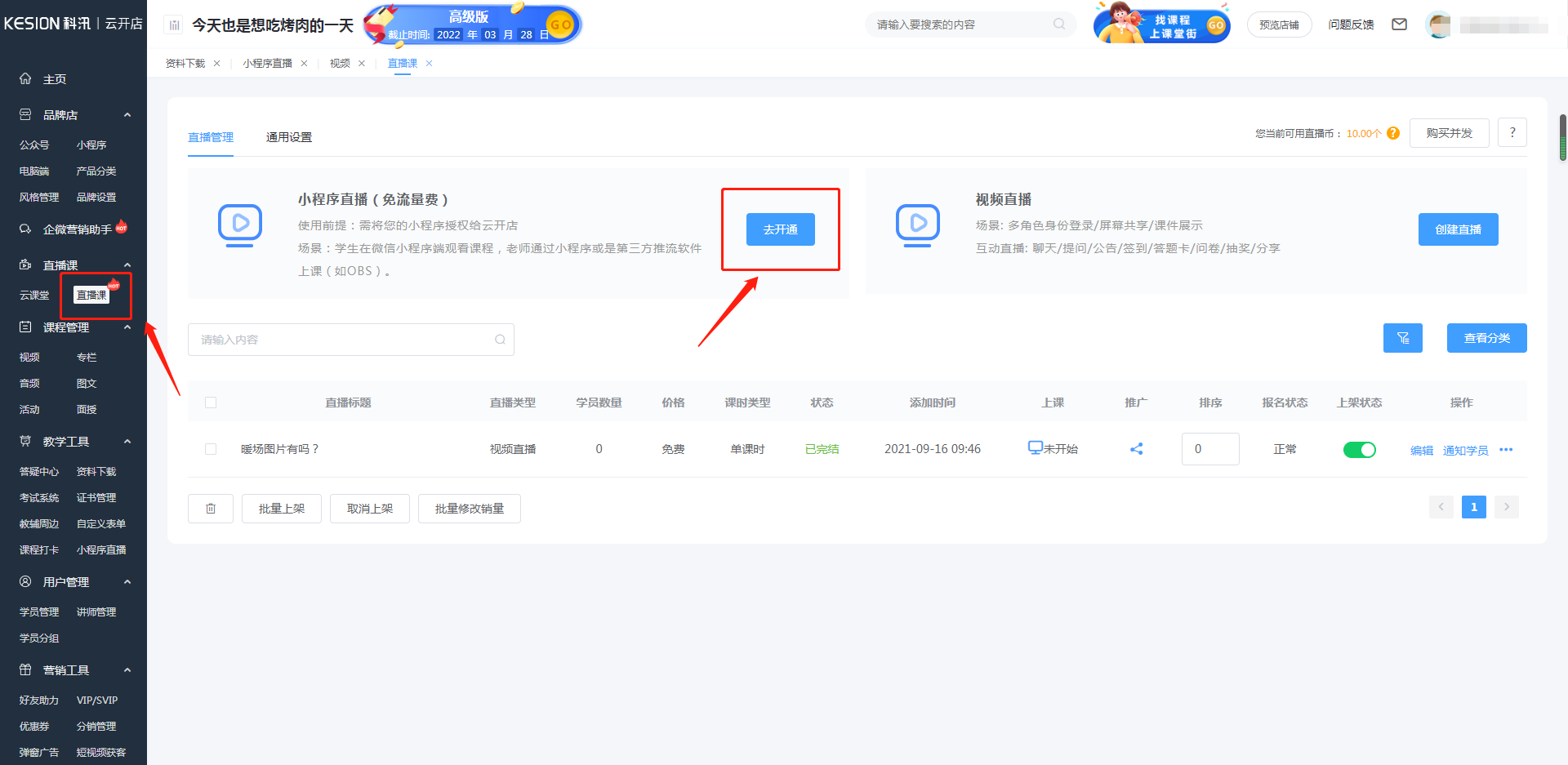Image resolution: width=1568 pixels, height=765 pixels.
Task: Click the share icon in the 推广 column
Action: pyautogui.click(x=1136, y=449)
